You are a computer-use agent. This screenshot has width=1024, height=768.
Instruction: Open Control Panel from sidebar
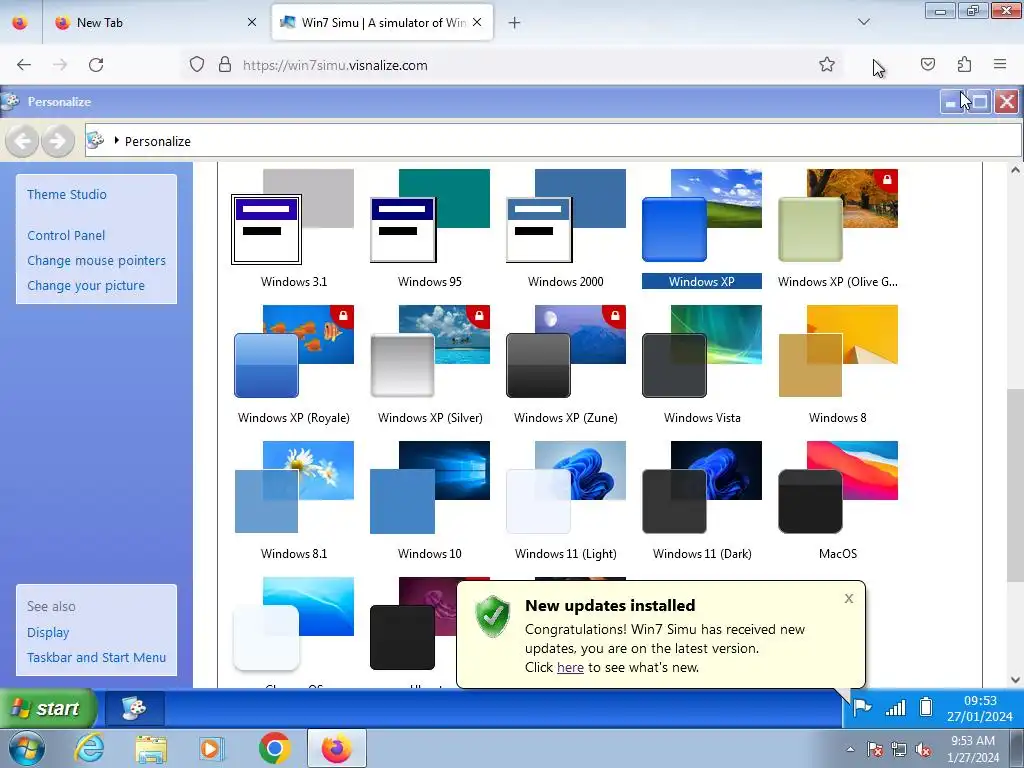pos(66,236)
